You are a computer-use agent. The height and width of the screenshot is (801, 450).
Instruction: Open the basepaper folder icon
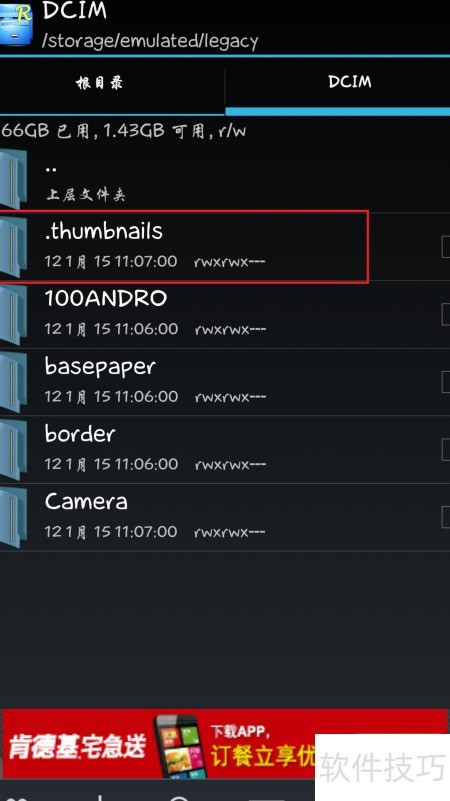pos(14,382)
